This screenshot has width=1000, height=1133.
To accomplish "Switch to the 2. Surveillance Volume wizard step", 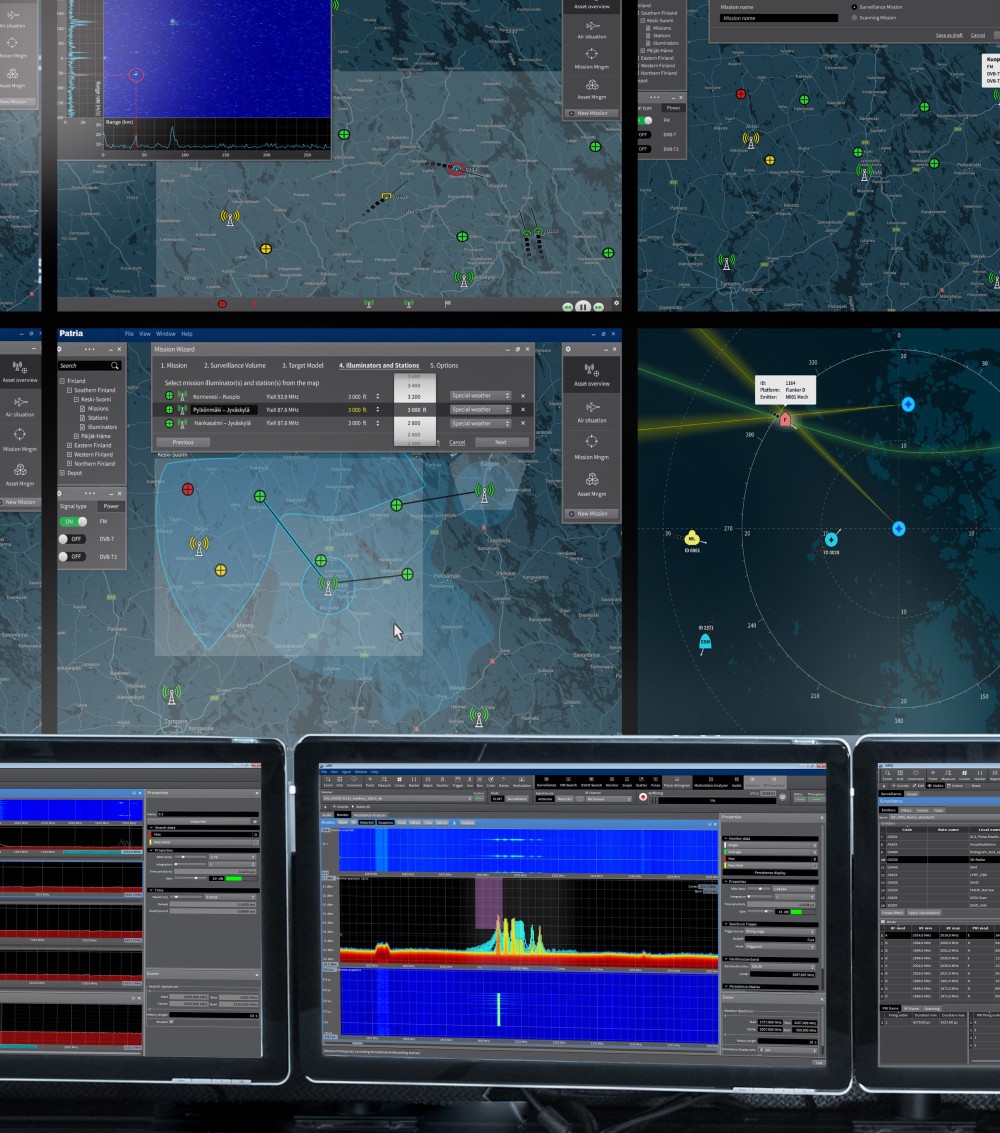I will [235, 366].
